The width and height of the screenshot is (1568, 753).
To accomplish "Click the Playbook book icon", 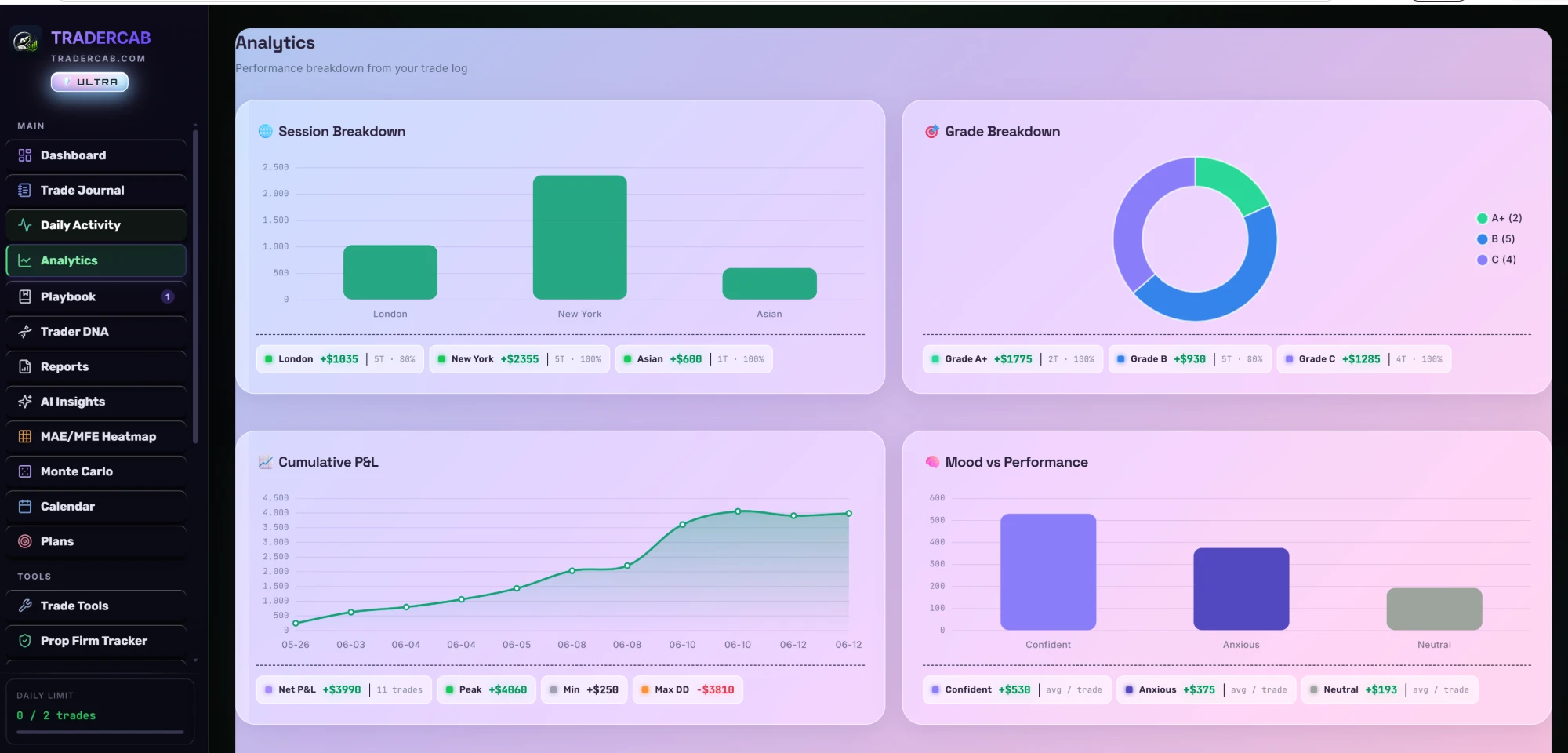I will click(25, 296).
